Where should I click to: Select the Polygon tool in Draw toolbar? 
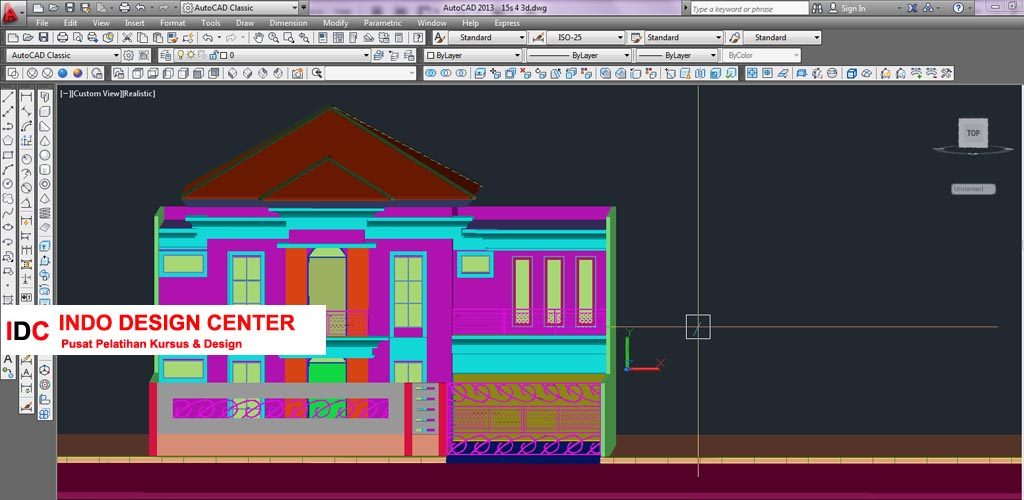click(8, 140)
